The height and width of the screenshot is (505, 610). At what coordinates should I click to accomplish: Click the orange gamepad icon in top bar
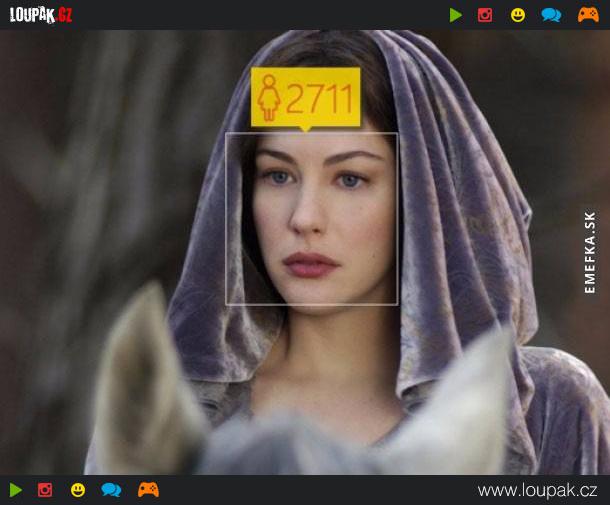[588, 15]
